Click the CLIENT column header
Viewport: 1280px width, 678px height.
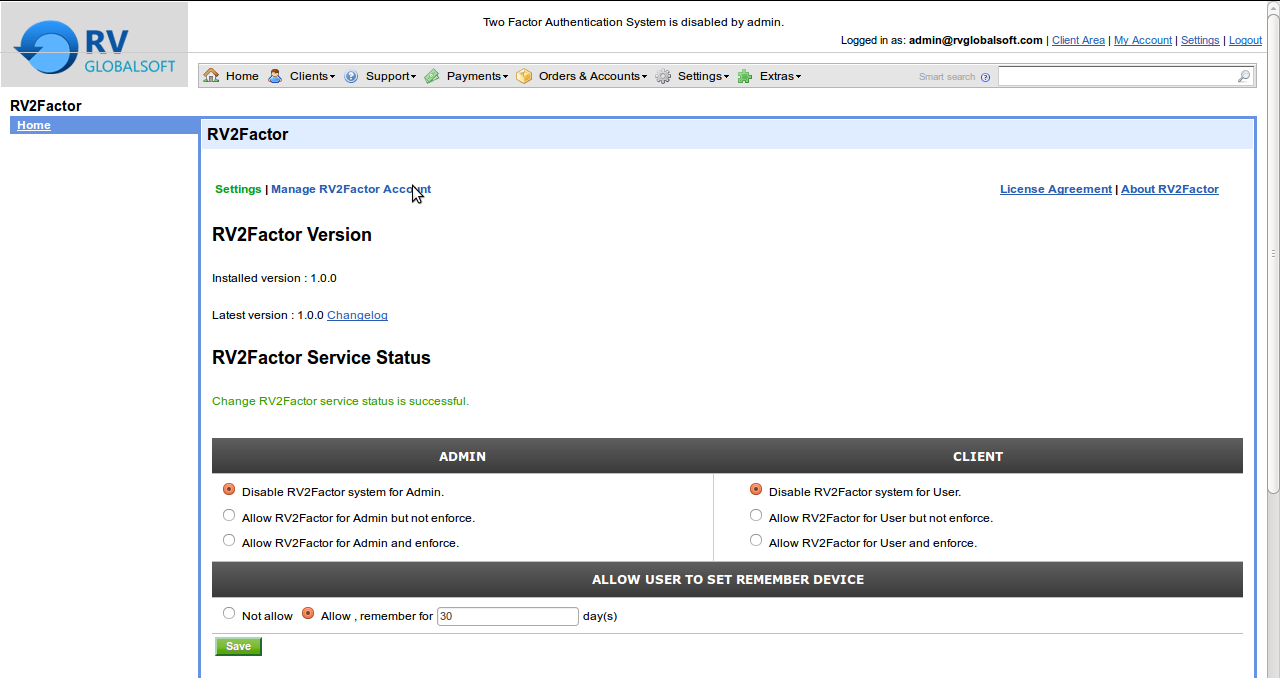pyautogui.click(x=978, y=456)
